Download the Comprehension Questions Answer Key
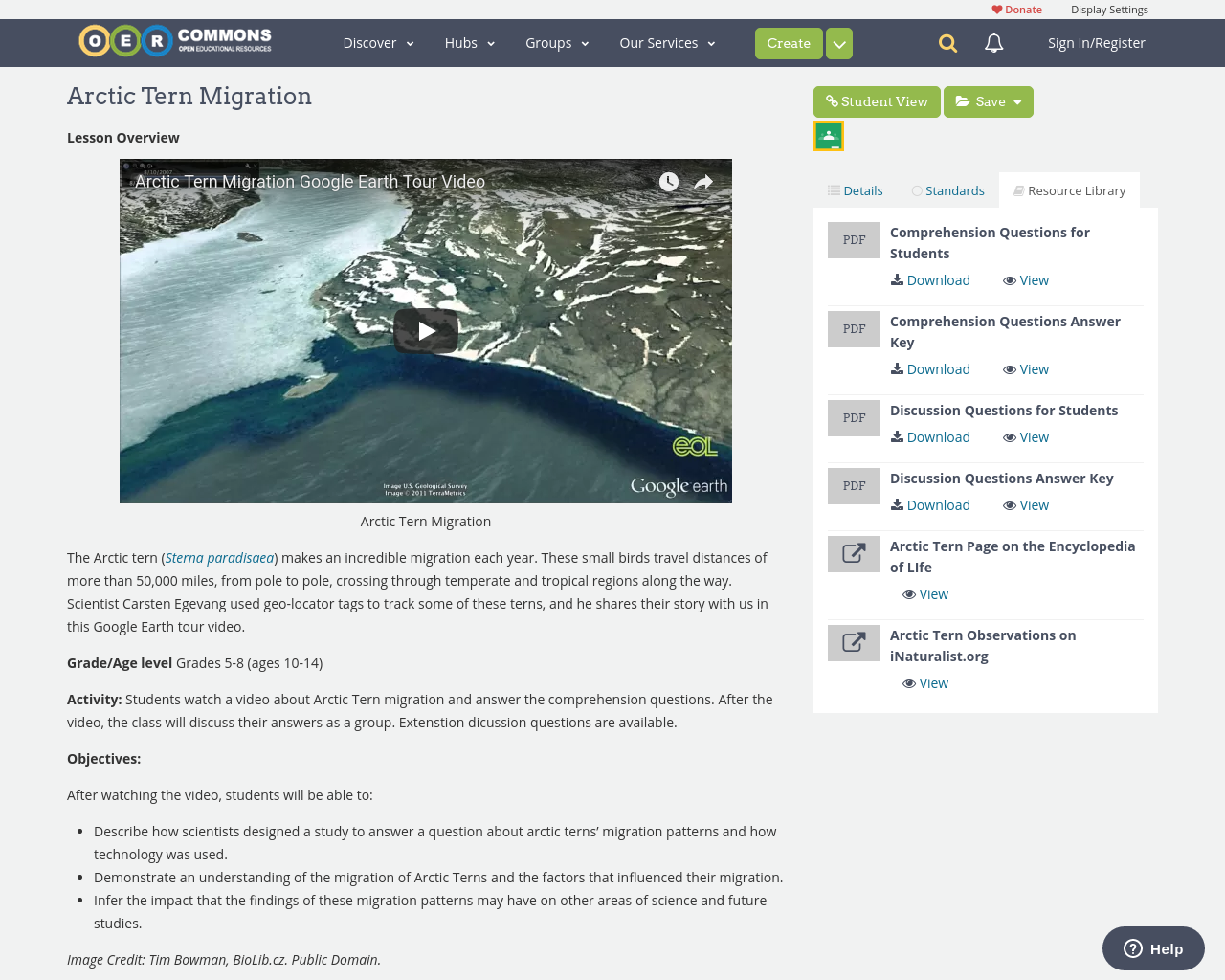 tap(929, 368)
